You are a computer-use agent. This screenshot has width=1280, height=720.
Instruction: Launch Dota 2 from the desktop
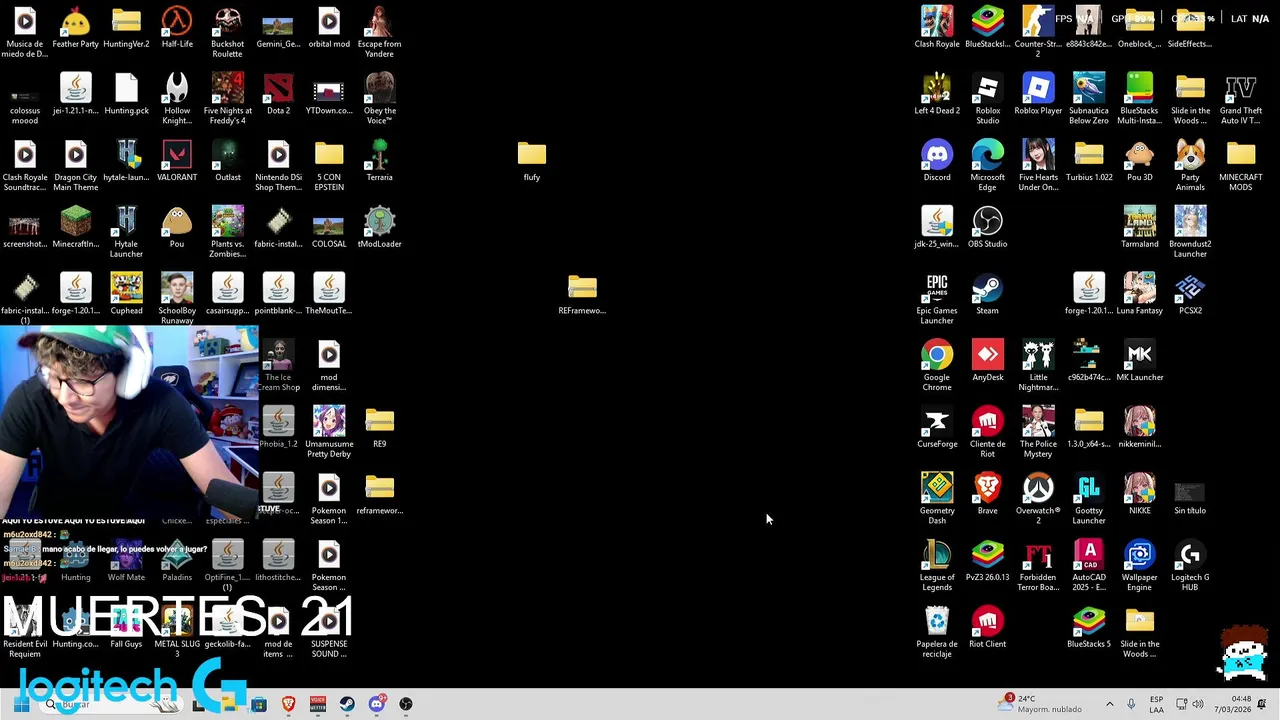tap(278, 94)
